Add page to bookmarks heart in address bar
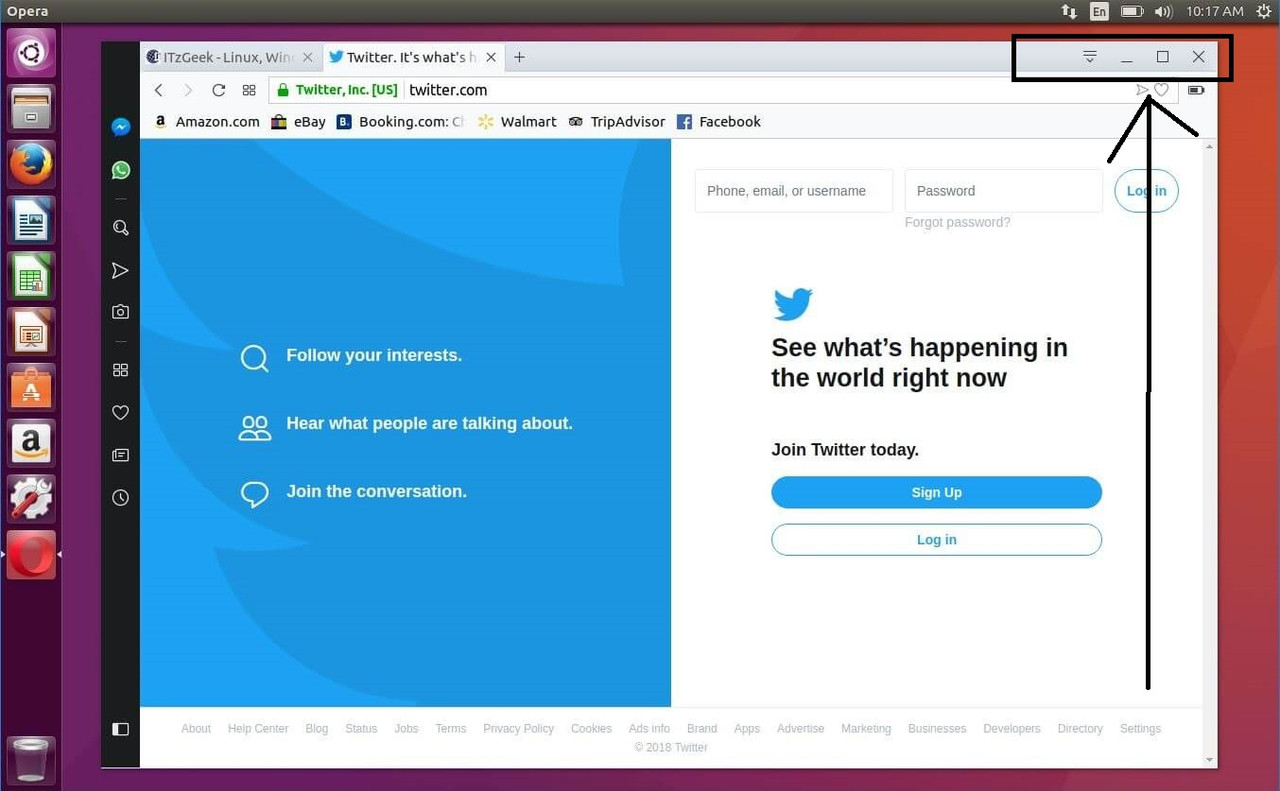The height and width of the screenshot is (791, 1280). (x=1161, y=90)
